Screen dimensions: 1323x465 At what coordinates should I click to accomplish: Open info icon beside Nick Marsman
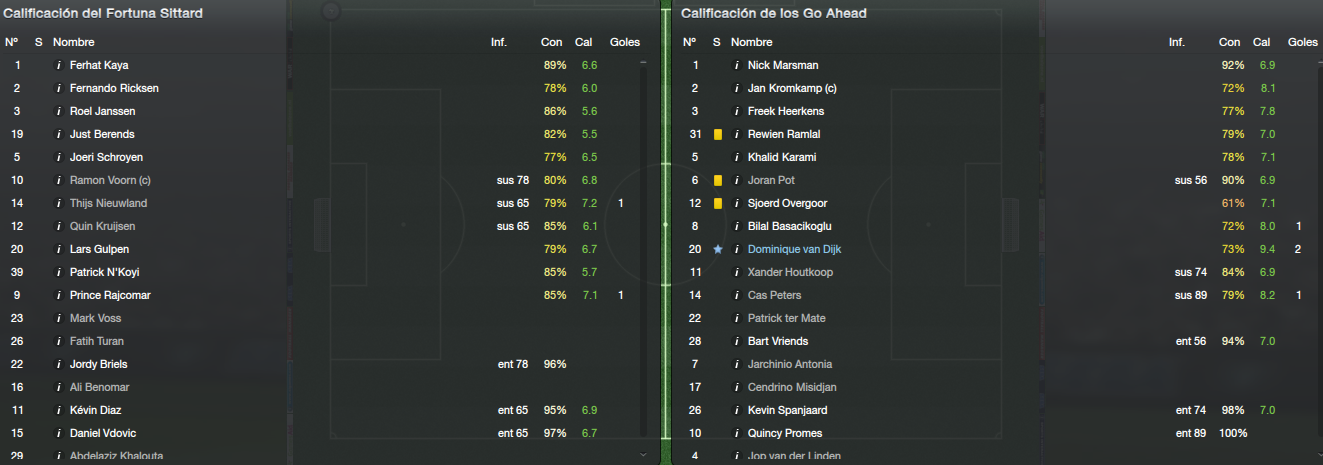pos(737,65)
